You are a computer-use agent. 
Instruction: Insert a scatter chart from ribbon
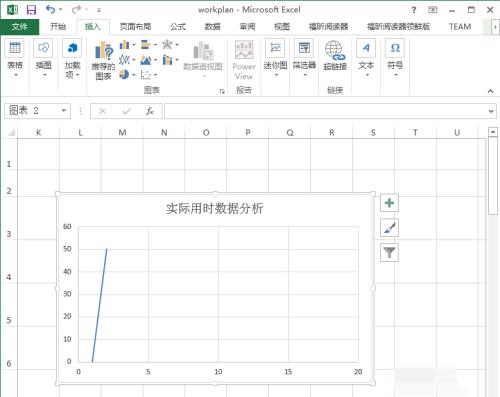coord(146,74)
